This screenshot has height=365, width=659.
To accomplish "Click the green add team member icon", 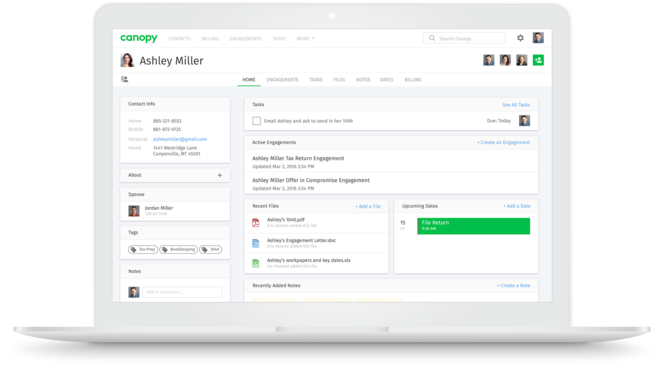I will point(538,60).
